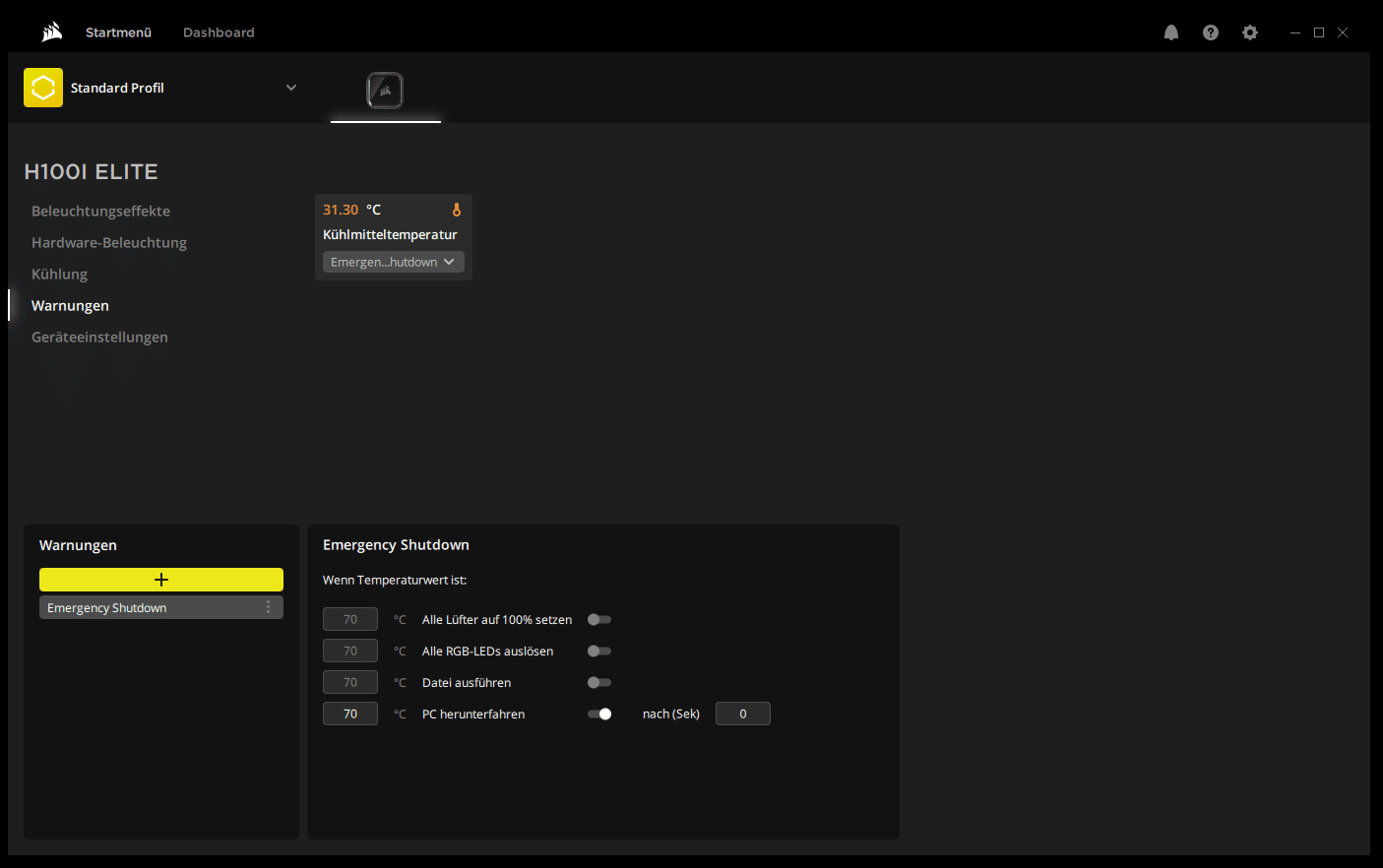
Task: Enable 'Alle Lüfter auf 100% setzen' toggle
Action: (599, 620)
